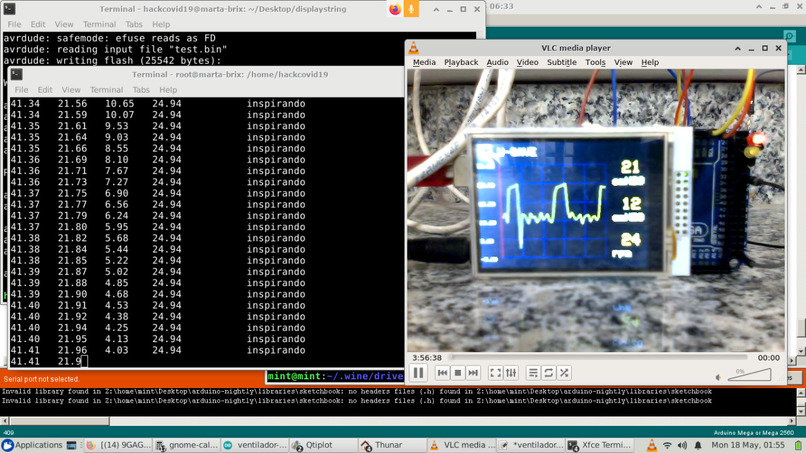Image resolution: width=806 pixels, height=453 pixels.
Task: Switch to Qtiplot taskbar window
Action: point(324,445)
